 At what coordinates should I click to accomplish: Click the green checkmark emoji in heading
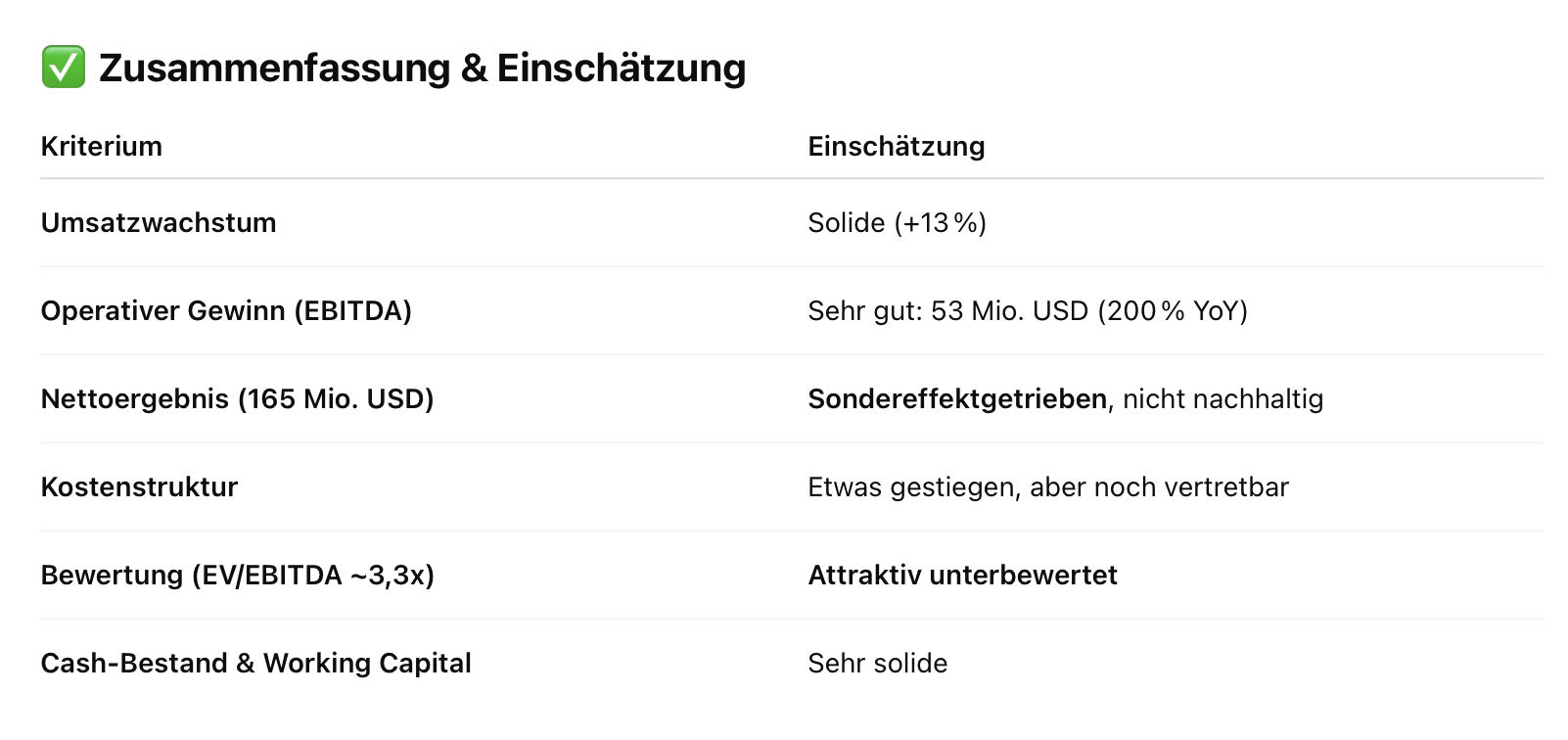[64, 68]
